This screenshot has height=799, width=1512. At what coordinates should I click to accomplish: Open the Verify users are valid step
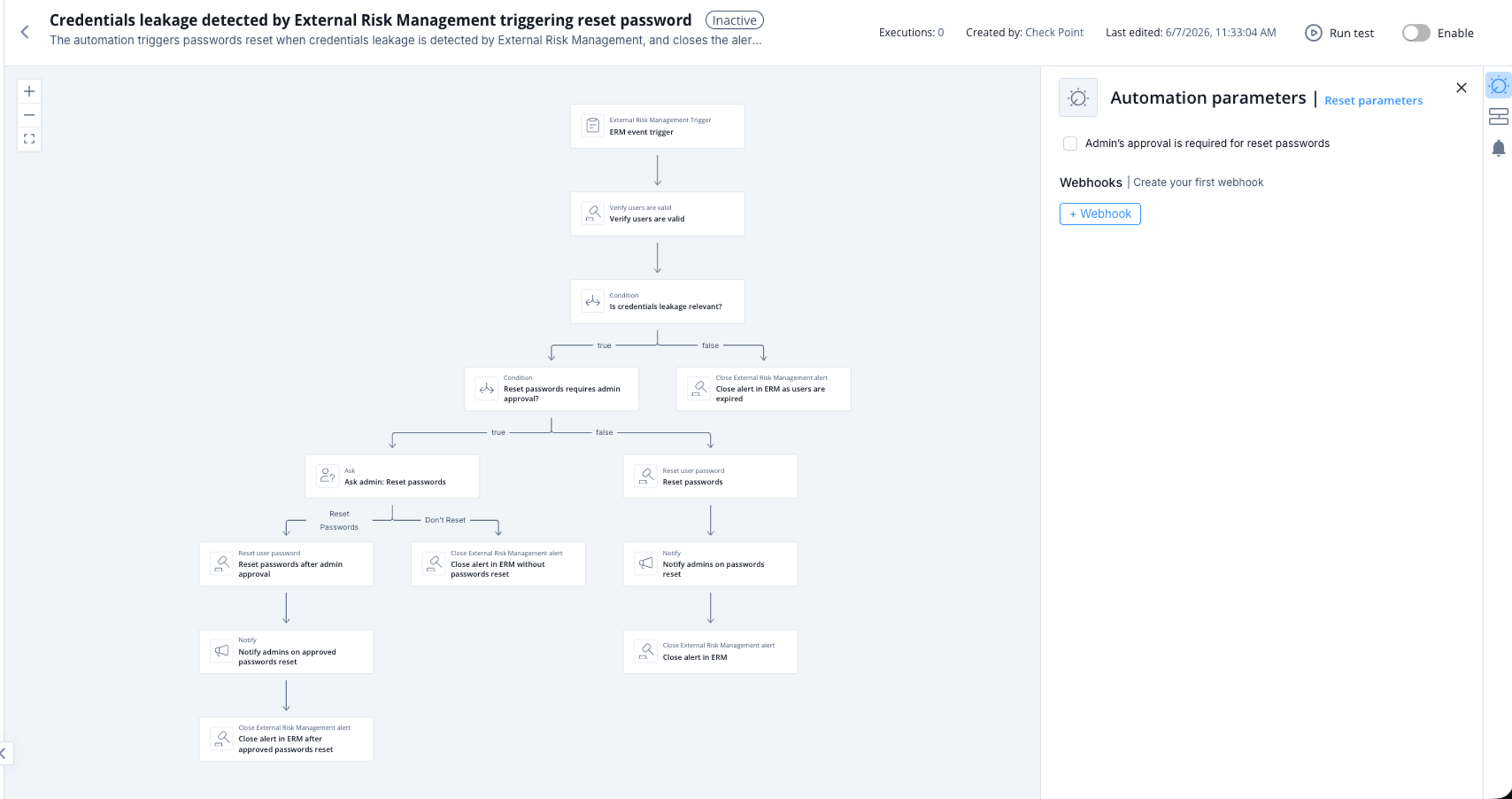657,214
